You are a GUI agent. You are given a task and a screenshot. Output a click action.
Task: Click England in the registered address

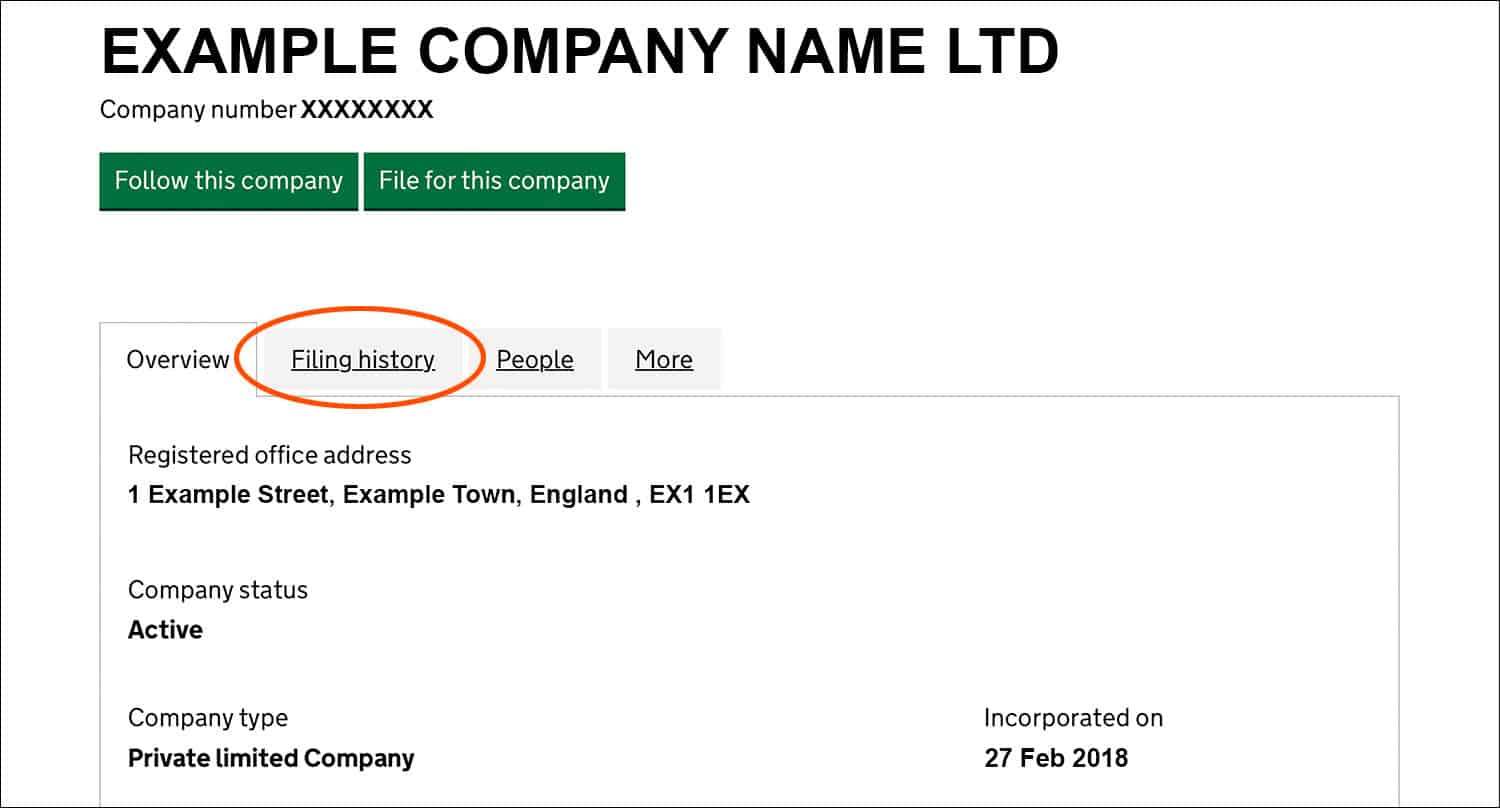(x=579, y=494)
